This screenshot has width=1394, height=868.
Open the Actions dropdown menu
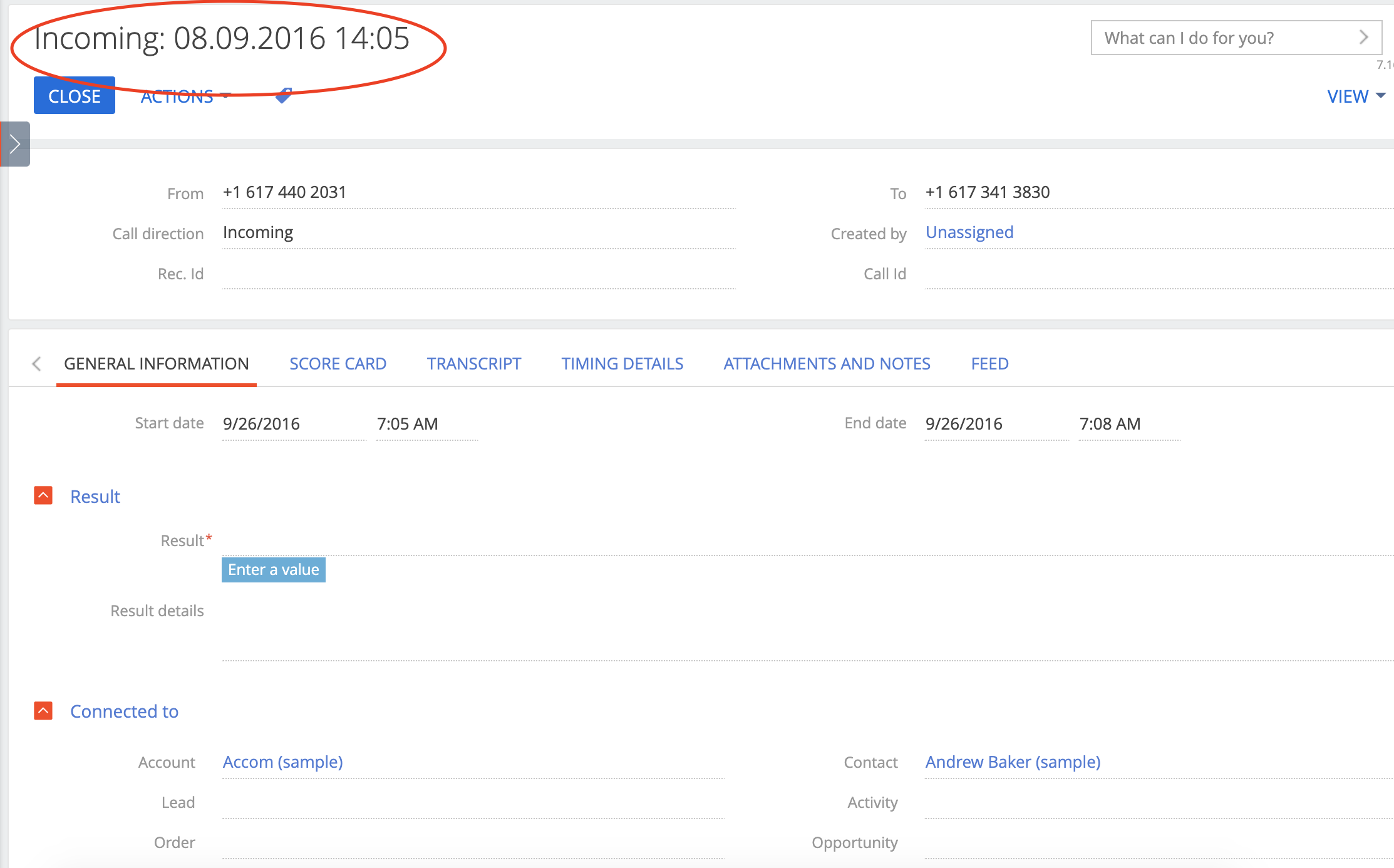(x=186, y=96)
